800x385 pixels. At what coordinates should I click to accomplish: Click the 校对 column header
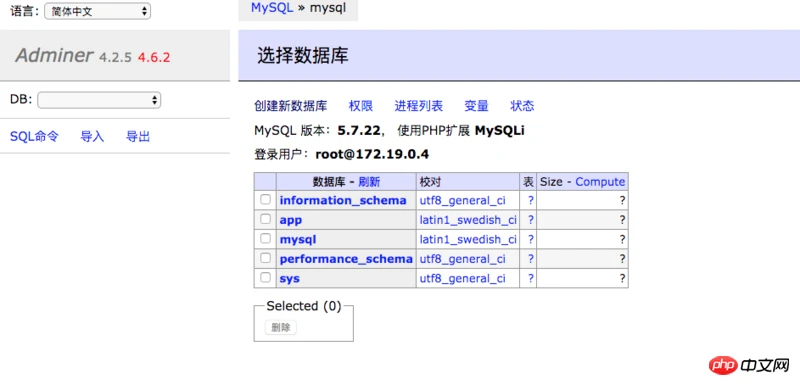(x=430, y=182)
